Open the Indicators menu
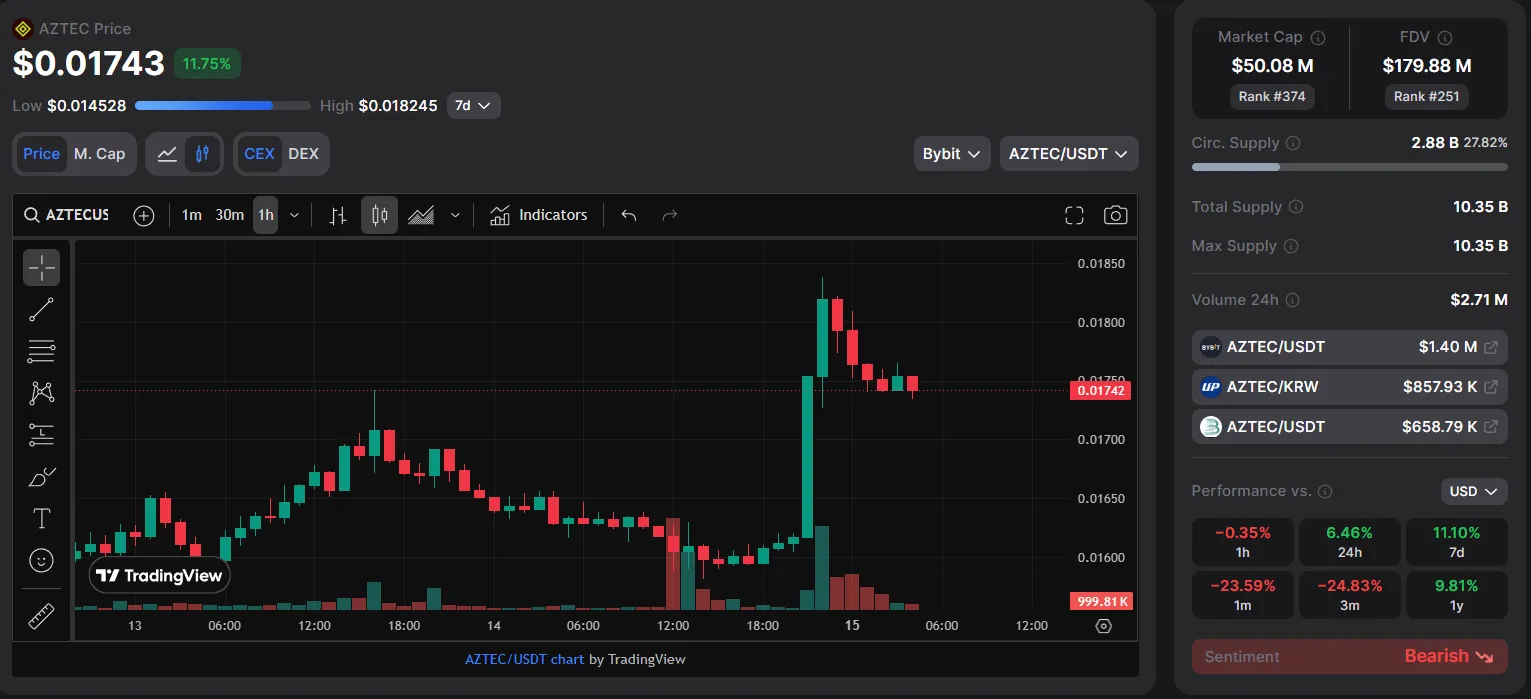 pos(538,215)
